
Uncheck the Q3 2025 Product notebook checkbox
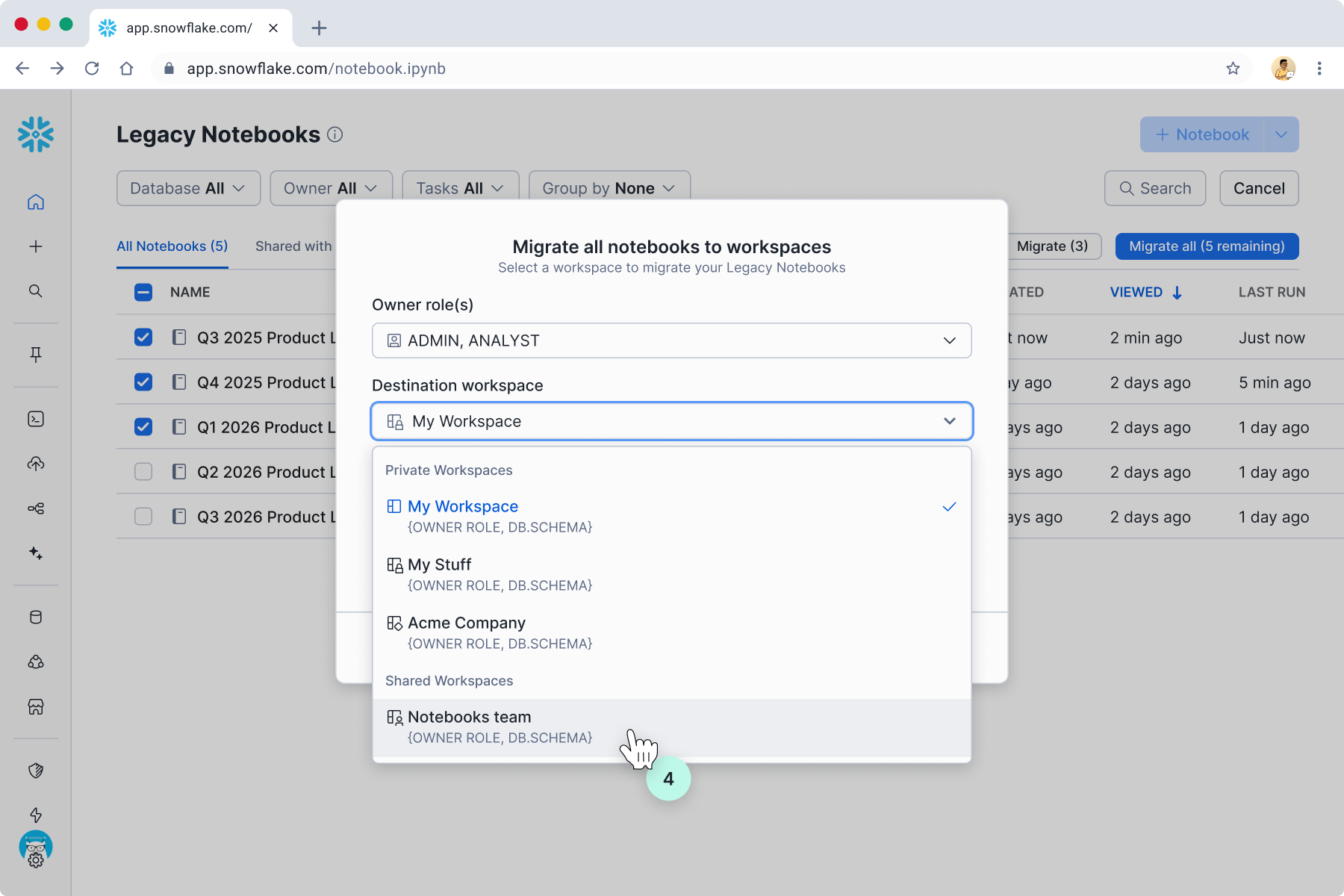[143, 337]
